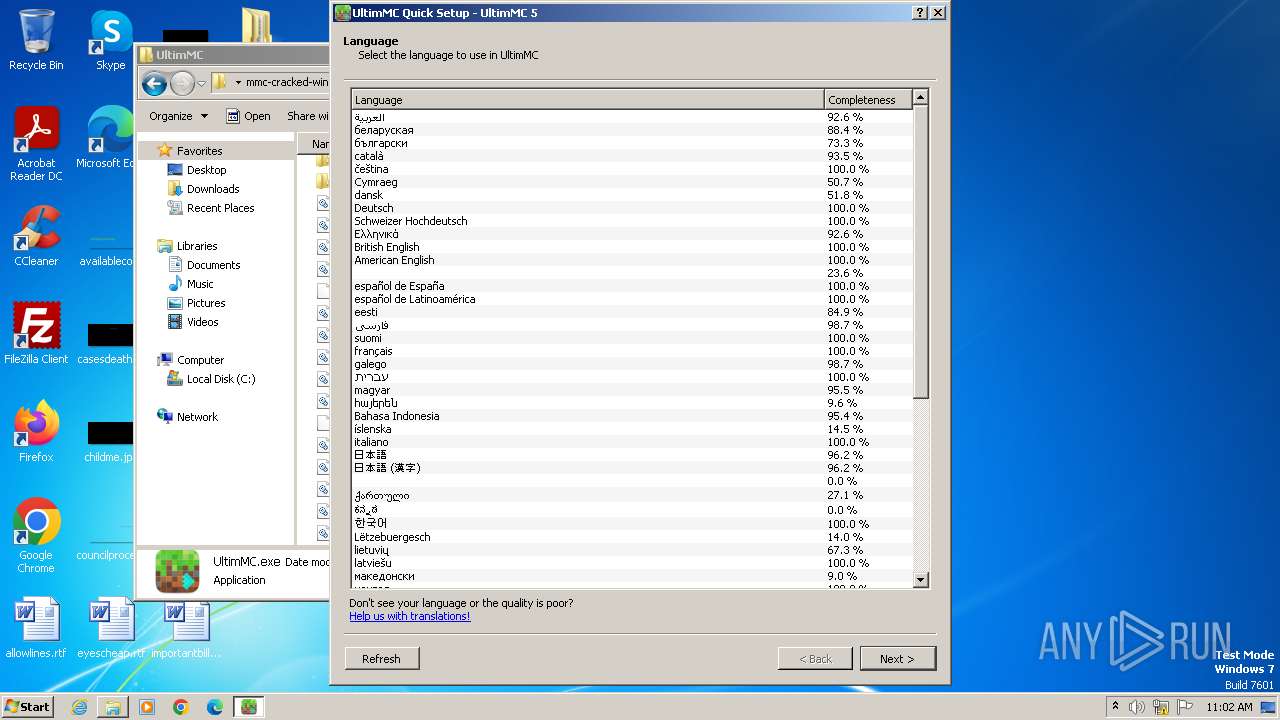
Task: Click the Edge taskbar icon
Action: [215, 707]
